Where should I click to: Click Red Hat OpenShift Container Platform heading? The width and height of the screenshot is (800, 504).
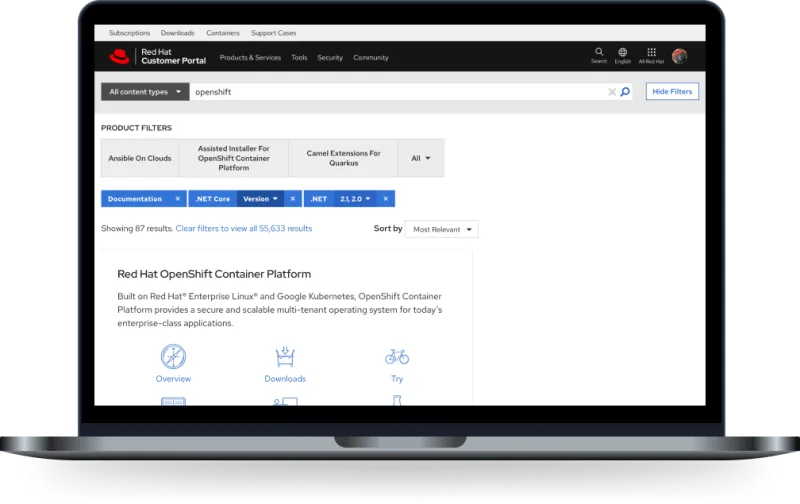(x=214, y=274)
